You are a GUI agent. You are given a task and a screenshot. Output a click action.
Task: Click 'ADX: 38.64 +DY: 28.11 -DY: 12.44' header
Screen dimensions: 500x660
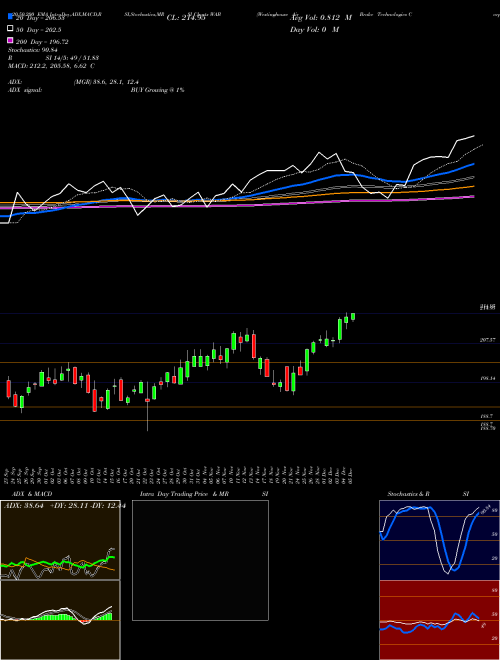64,506
